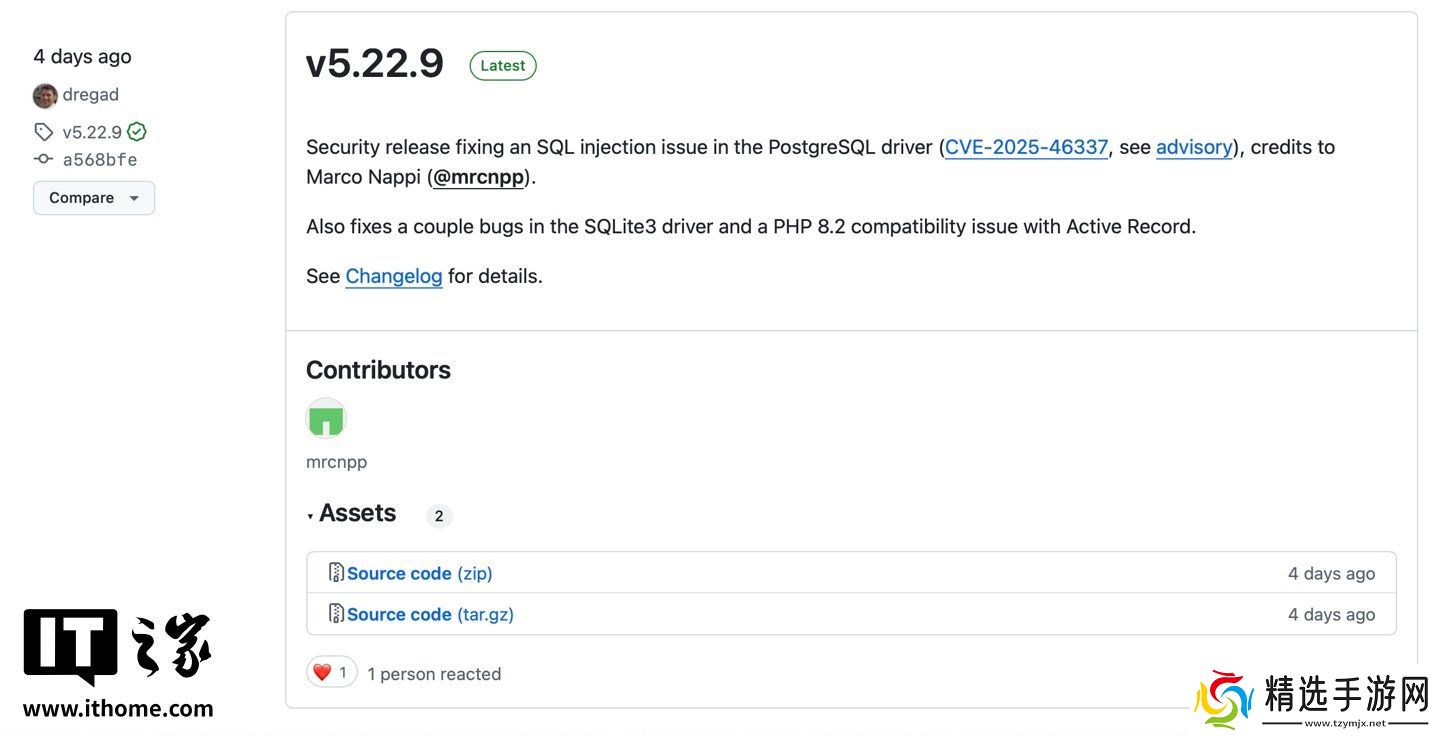Collapse the Assets section triangle
This screenshot has width=1440, height=736.
pyautogui.click(x=311, y=516)
